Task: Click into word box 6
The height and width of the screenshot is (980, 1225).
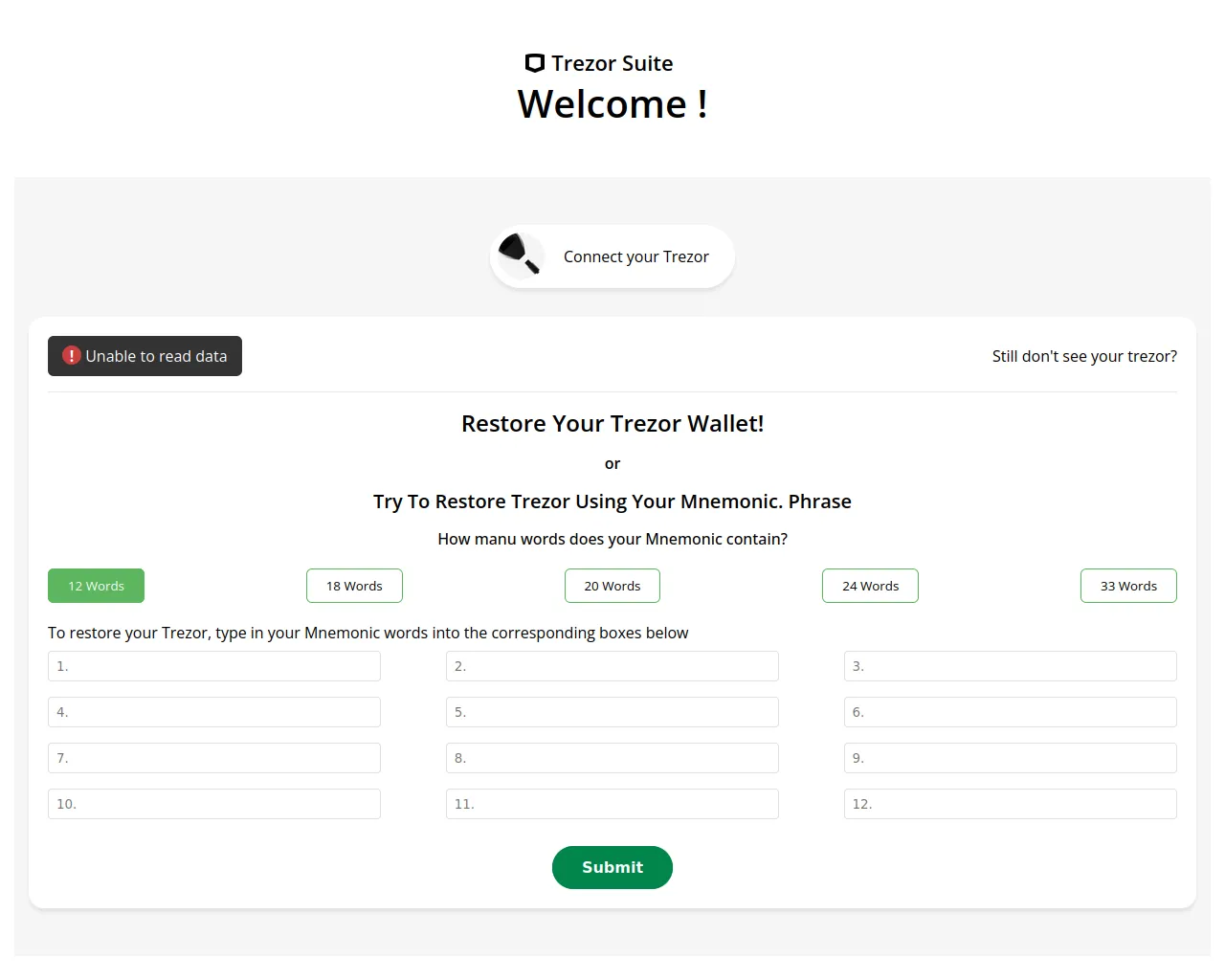Action: click(1011, 712)
